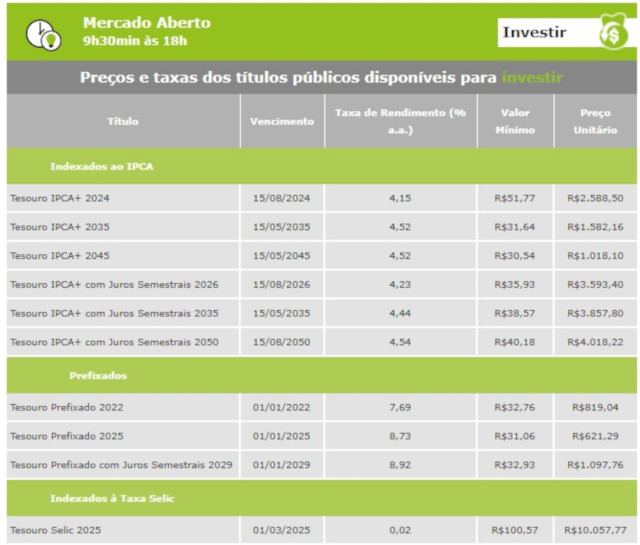
Task: Select 'Tesouro IPCA+ com Juros Semestrais 2035'
Action: click(x=114, y=314)
